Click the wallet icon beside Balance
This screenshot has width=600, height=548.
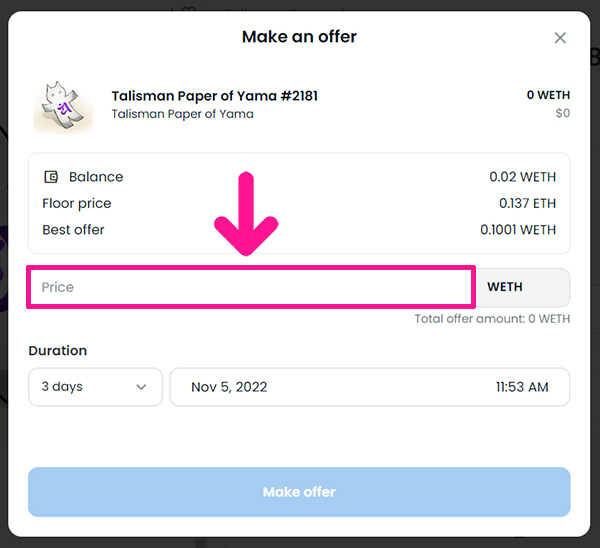(x=51, y=177)
